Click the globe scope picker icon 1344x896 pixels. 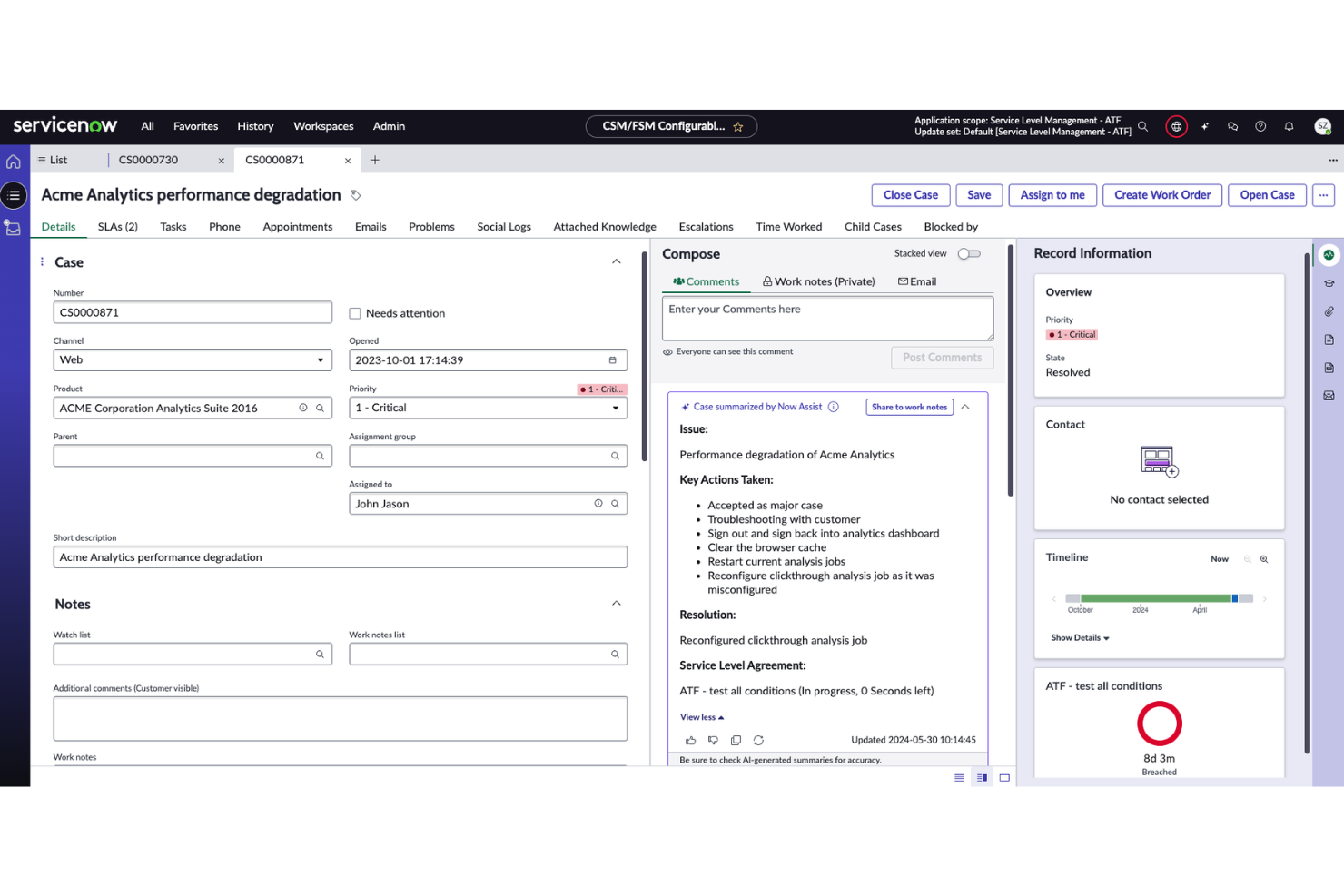coord(1177,126)
